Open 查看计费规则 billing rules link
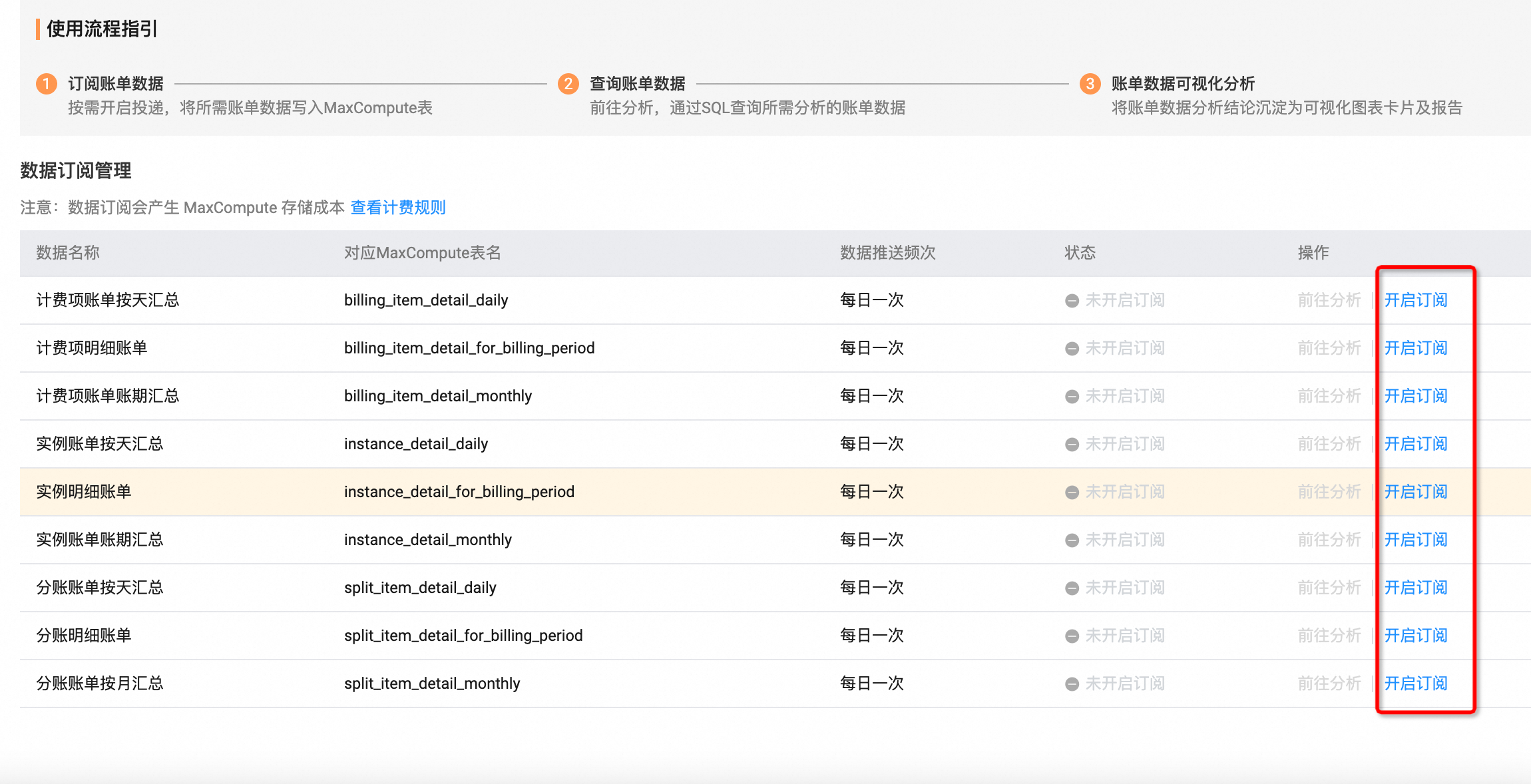This screenshot has height=784, width=1531. pyautogui.click(x=397, y=208)
